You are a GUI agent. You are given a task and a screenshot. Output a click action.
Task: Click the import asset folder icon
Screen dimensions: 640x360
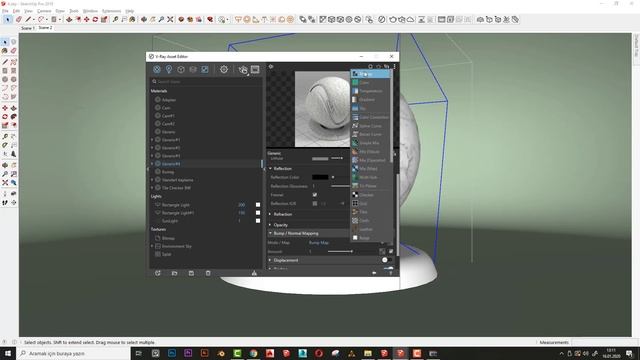coord(174,273)
